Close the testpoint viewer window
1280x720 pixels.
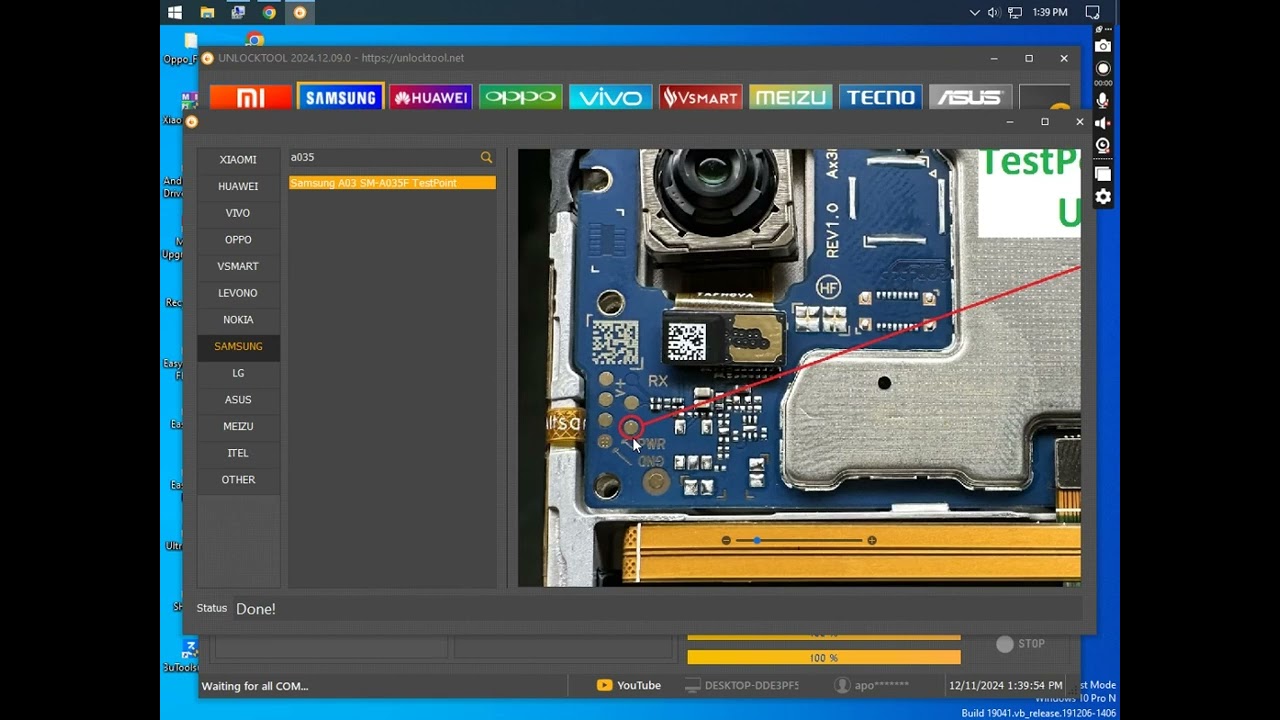(x=1080, y=122)
